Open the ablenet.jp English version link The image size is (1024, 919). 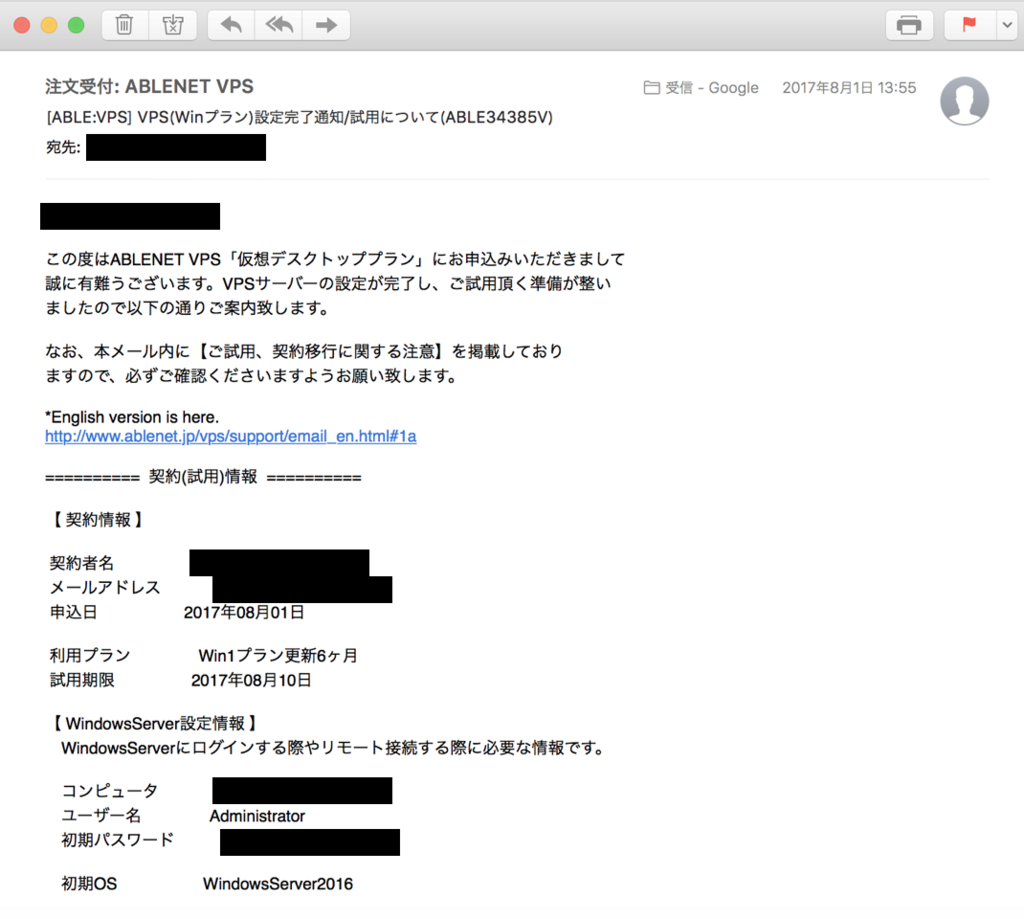click(231, 436)
